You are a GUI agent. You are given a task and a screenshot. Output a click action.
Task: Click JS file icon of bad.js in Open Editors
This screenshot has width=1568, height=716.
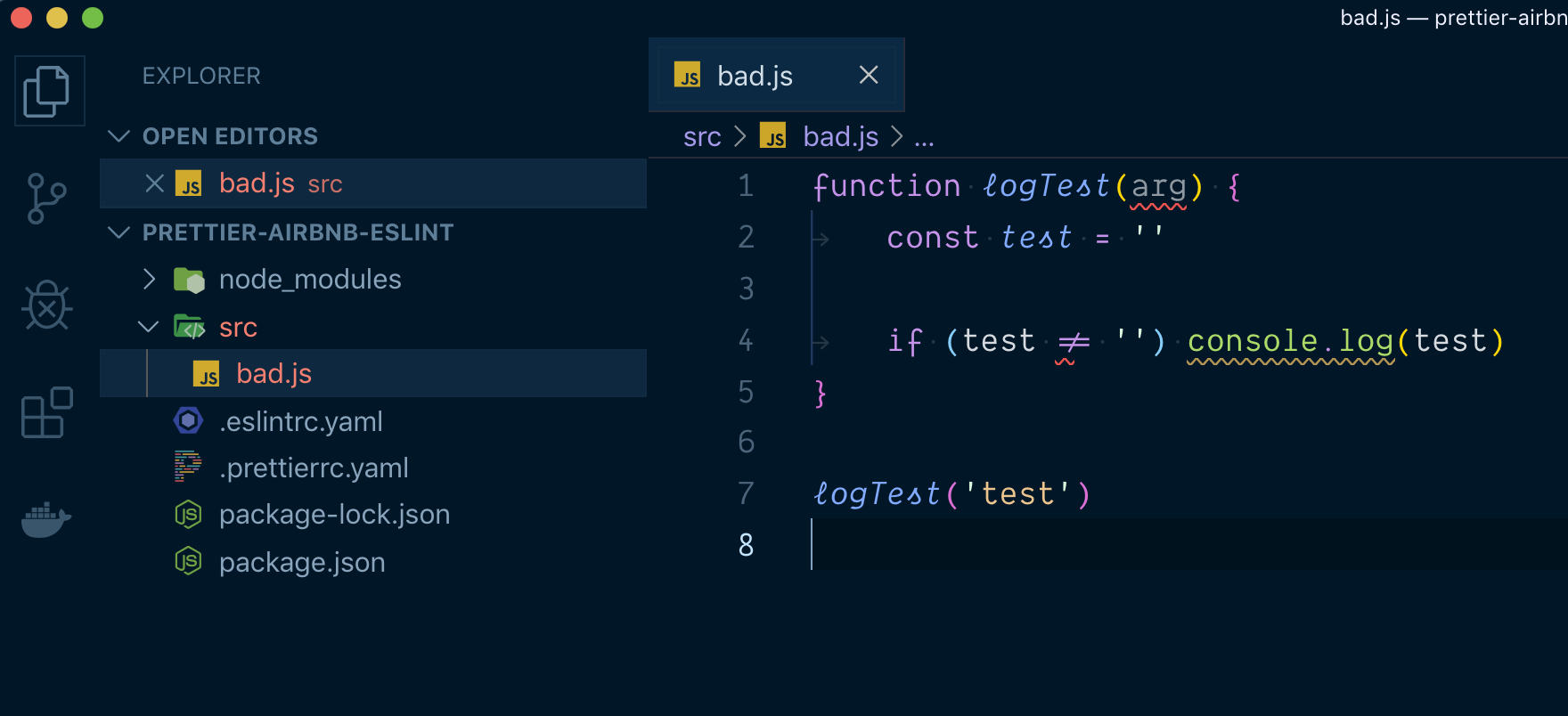point(189,183)
